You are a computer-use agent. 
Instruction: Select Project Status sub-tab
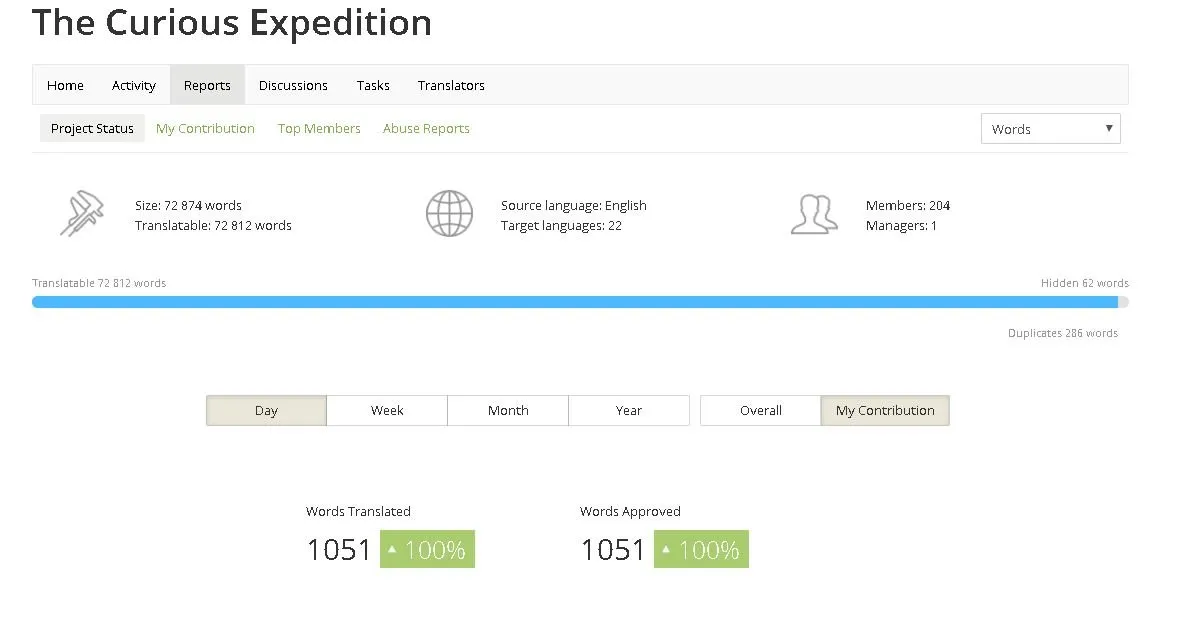[x=92, y=128]
